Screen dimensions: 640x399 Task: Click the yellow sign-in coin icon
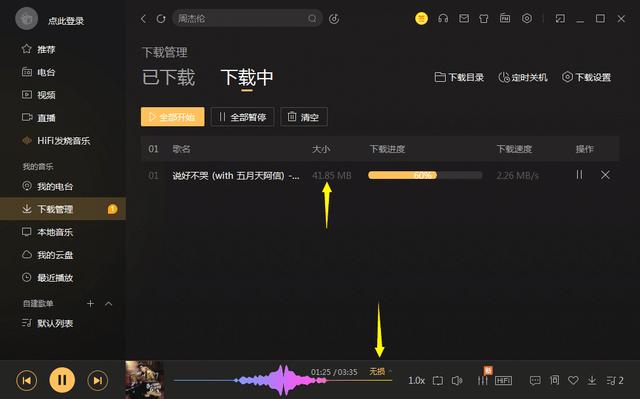tap(421, 18)
